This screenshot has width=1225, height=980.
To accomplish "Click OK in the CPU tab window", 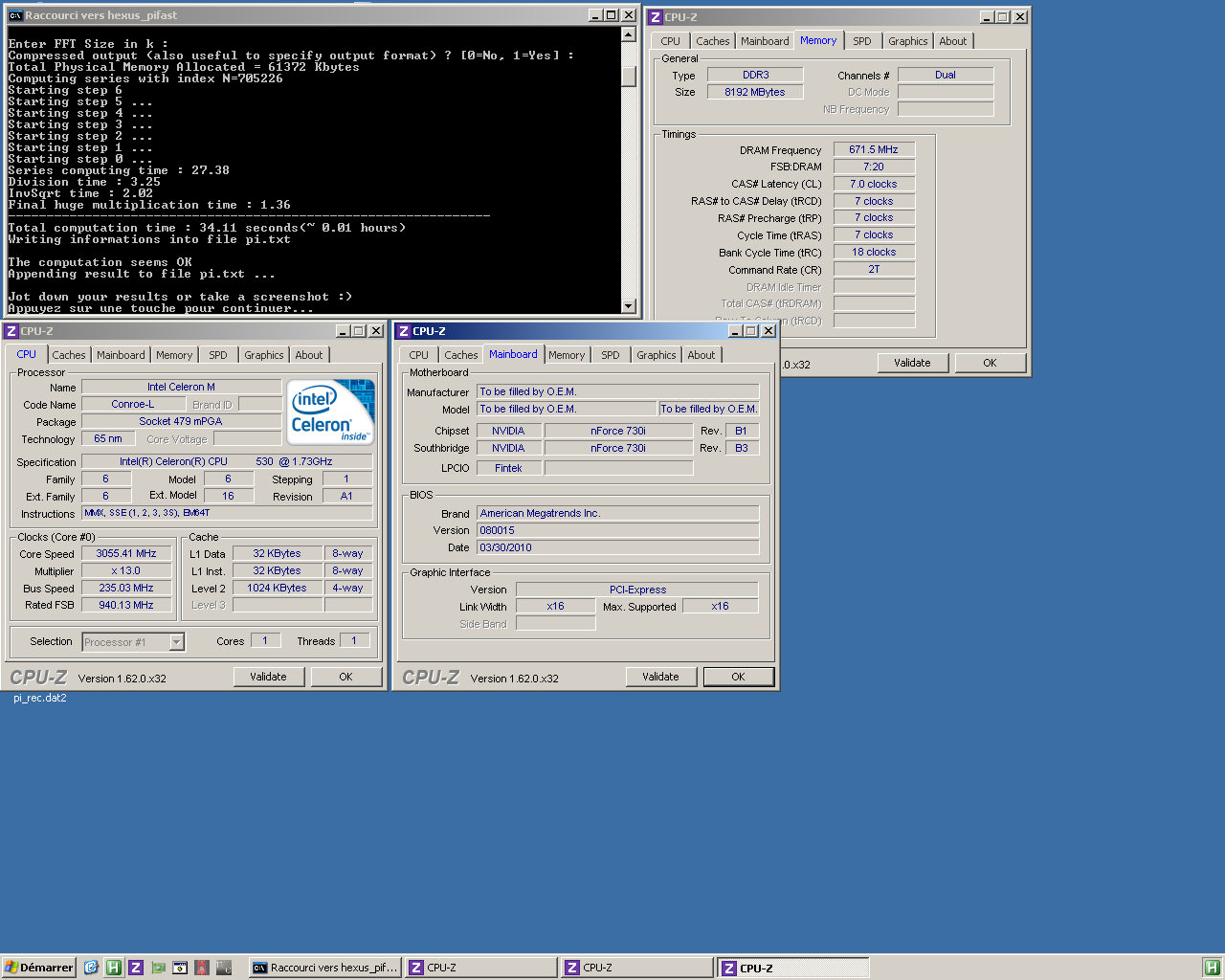I will (345, 677).
